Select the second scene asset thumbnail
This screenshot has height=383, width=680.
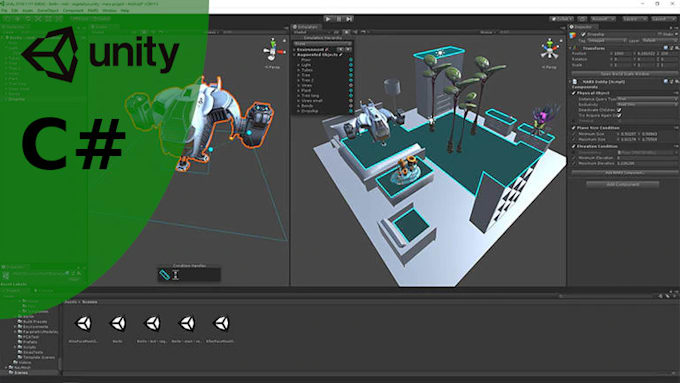118,324
